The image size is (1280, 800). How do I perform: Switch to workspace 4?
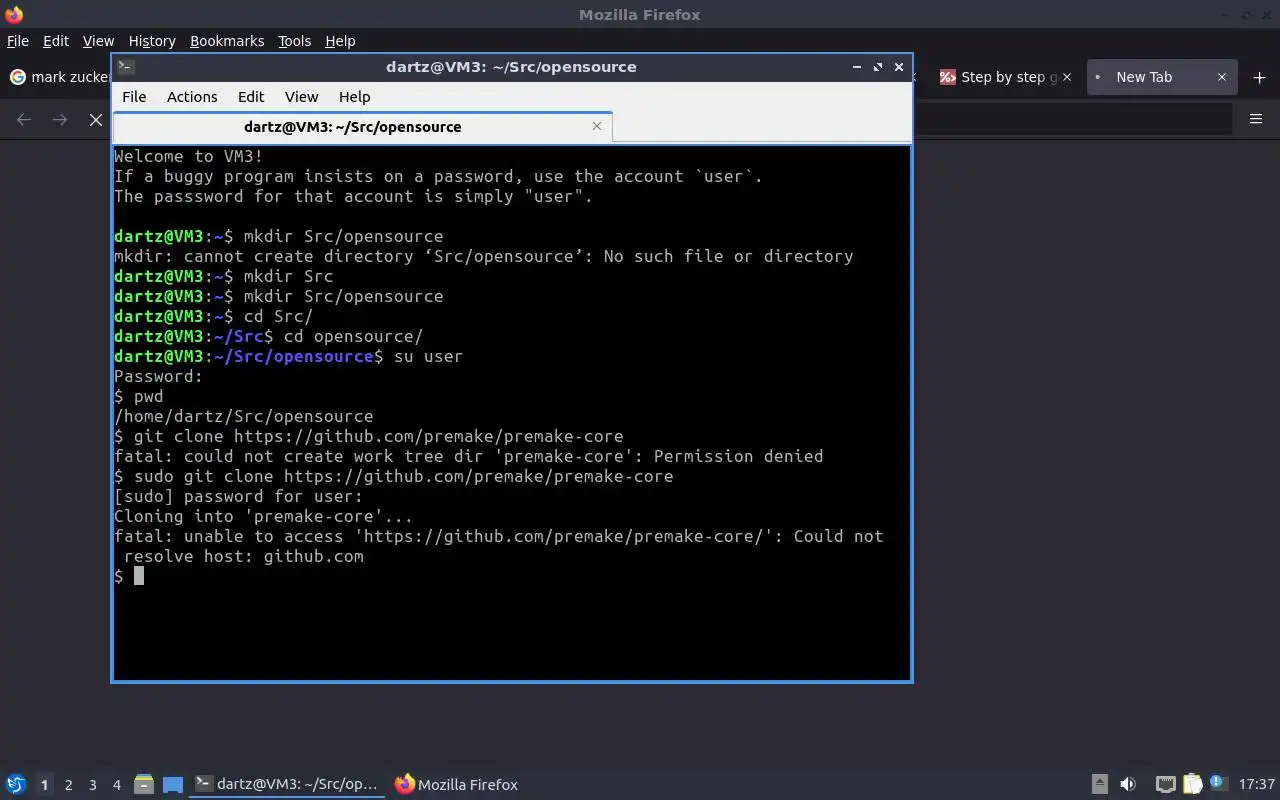coord(116,785)
